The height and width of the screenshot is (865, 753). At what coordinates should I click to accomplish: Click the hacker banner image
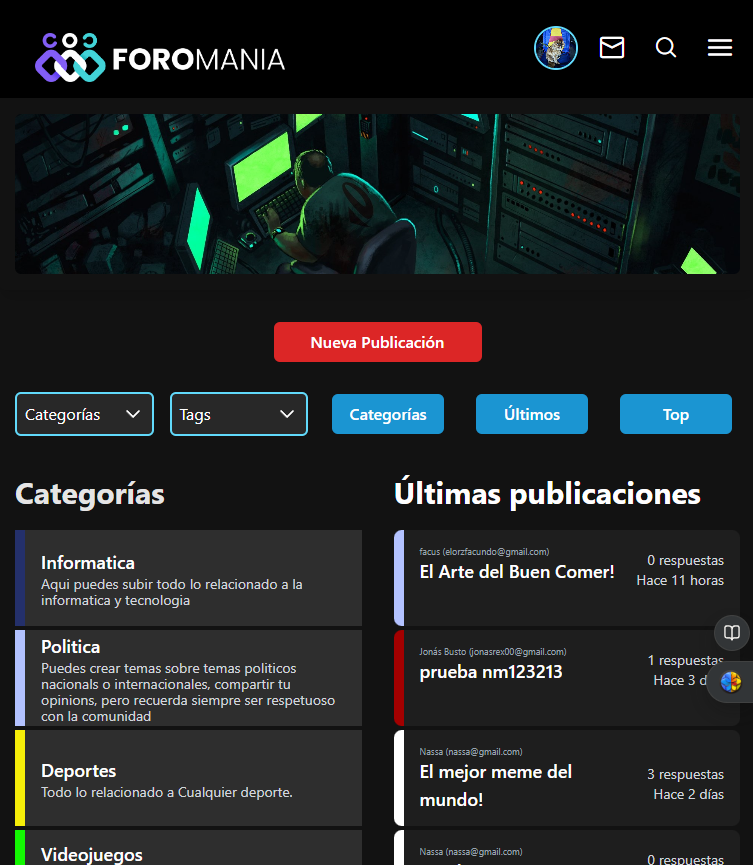tap(377, 194)
